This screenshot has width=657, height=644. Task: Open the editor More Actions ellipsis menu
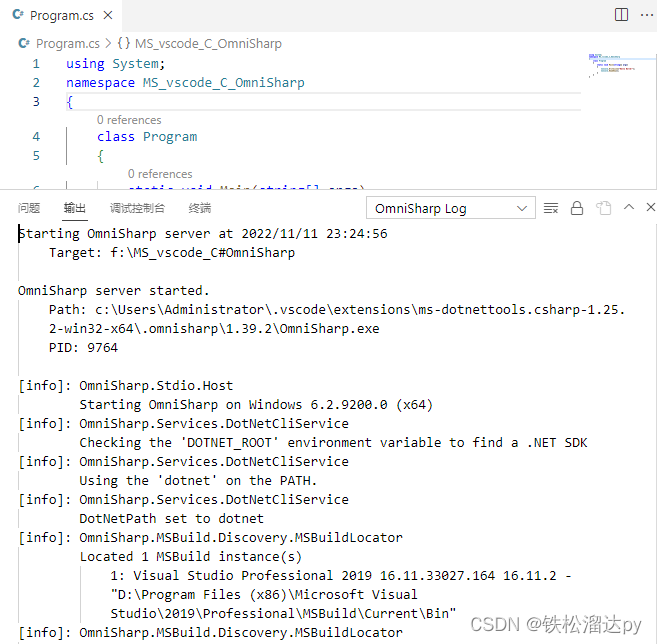(647, 16)
